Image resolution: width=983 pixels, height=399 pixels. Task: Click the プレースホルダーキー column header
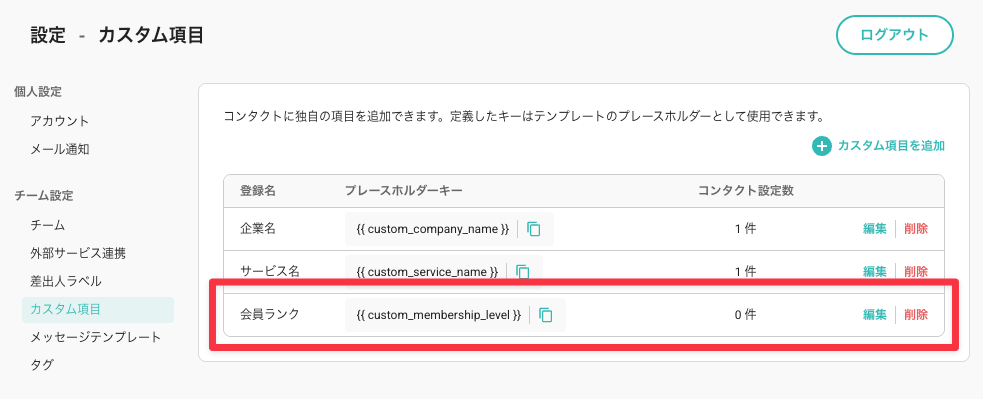(404, 191)
